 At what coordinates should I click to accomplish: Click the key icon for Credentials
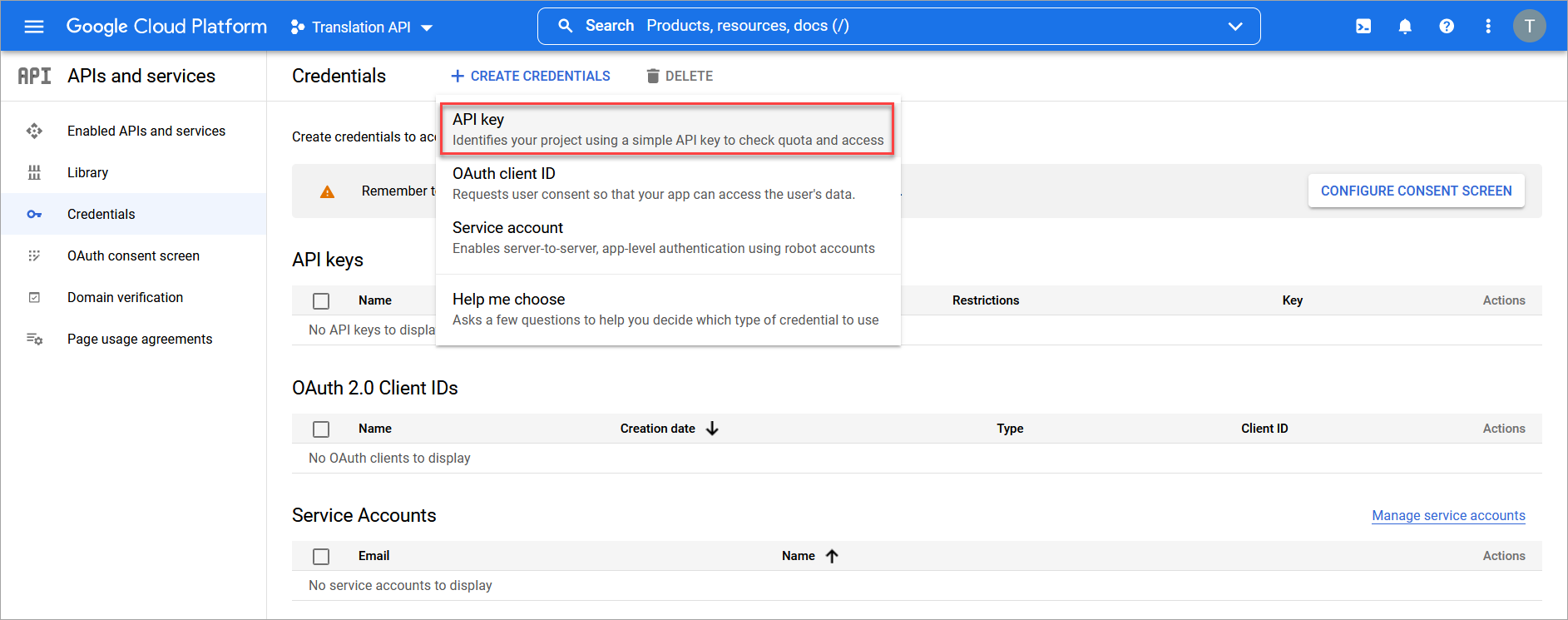pyautogui.click(x=34, y=214)
